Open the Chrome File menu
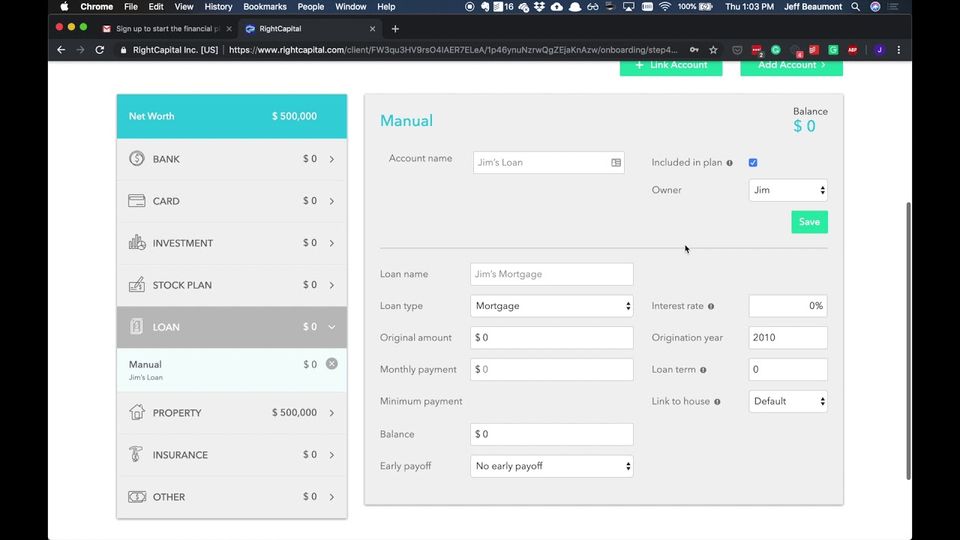Viewport: 960px width, 540px height. click(130, 7)
